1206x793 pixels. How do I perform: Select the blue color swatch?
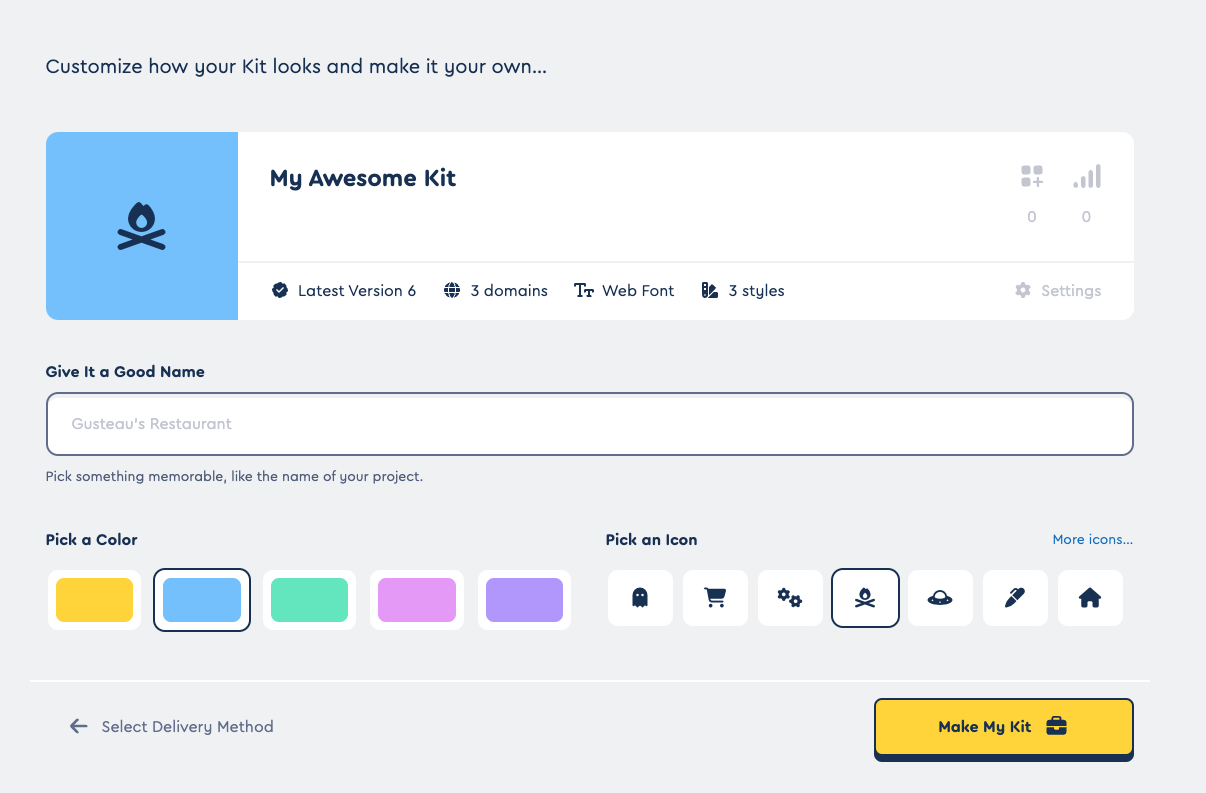pyautogui.click(x=202, y=600)
